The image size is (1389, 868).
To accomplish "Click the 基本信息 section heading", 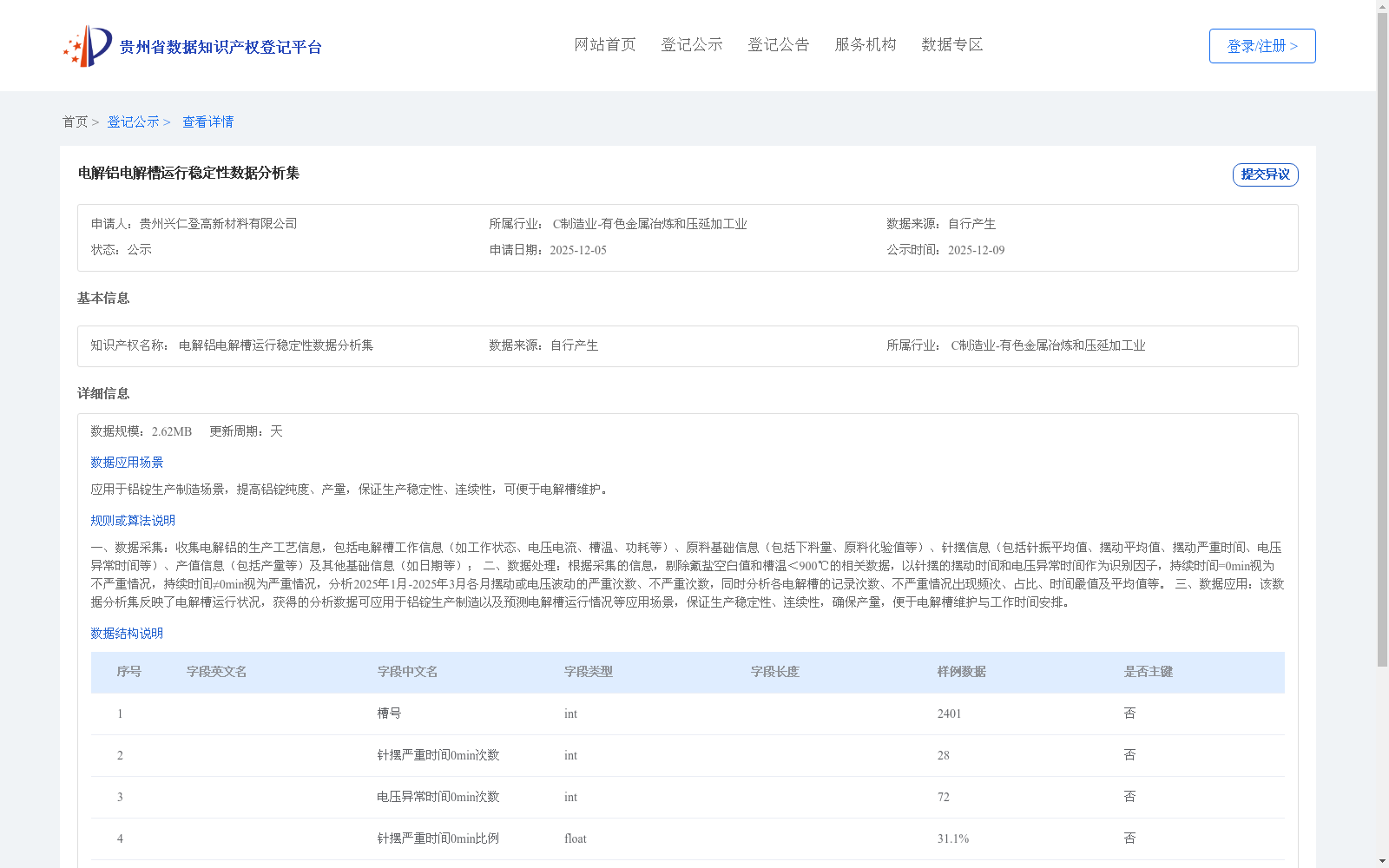I will click(103, 299).
